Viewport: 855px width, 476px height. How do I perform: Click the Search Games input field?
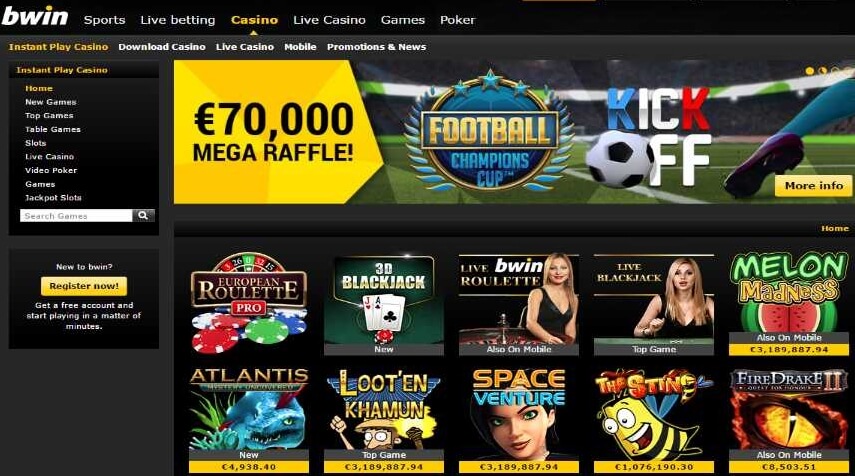(x=76, y=216)
